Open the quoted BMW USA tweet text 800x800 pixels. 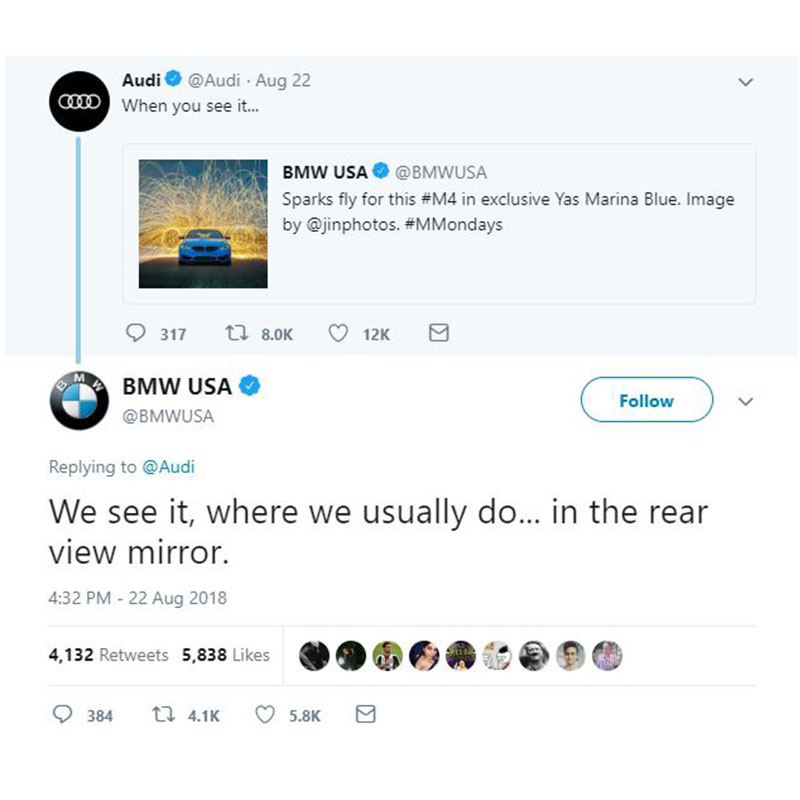(508, 211)
